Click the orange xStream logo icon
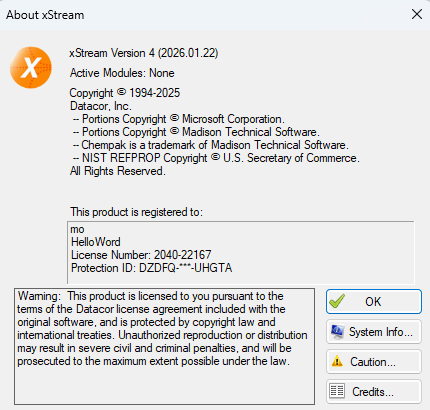Screen dimensions: 430x410 click(31, 67)
